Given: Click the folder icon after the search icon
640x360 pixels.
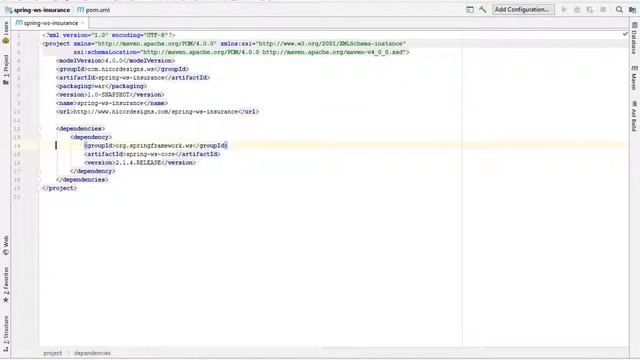Looking at the screenshot, I should [x=632, y=9].
